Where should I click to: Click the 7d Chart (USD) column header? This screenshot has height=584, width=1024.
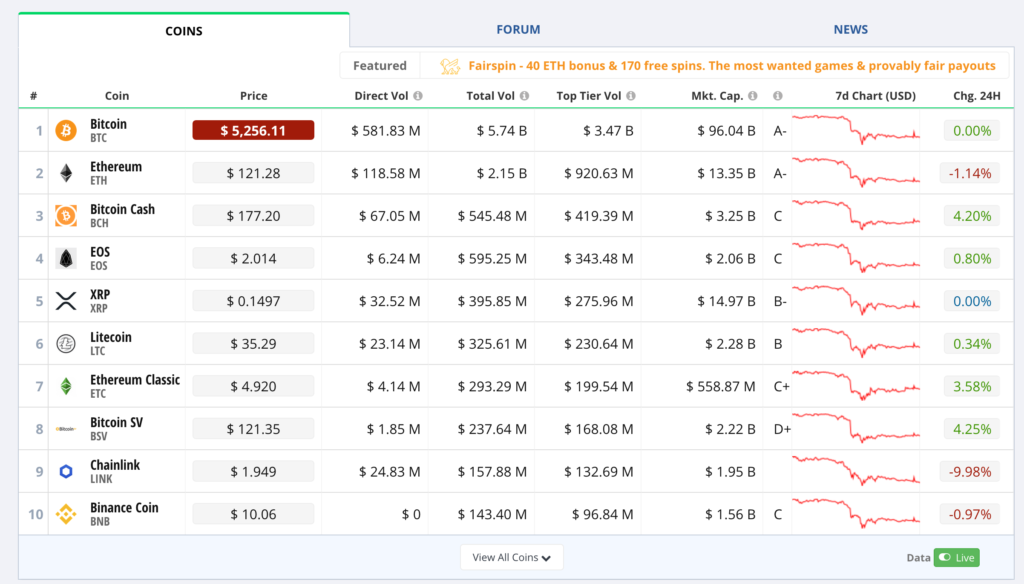[875, 96]
